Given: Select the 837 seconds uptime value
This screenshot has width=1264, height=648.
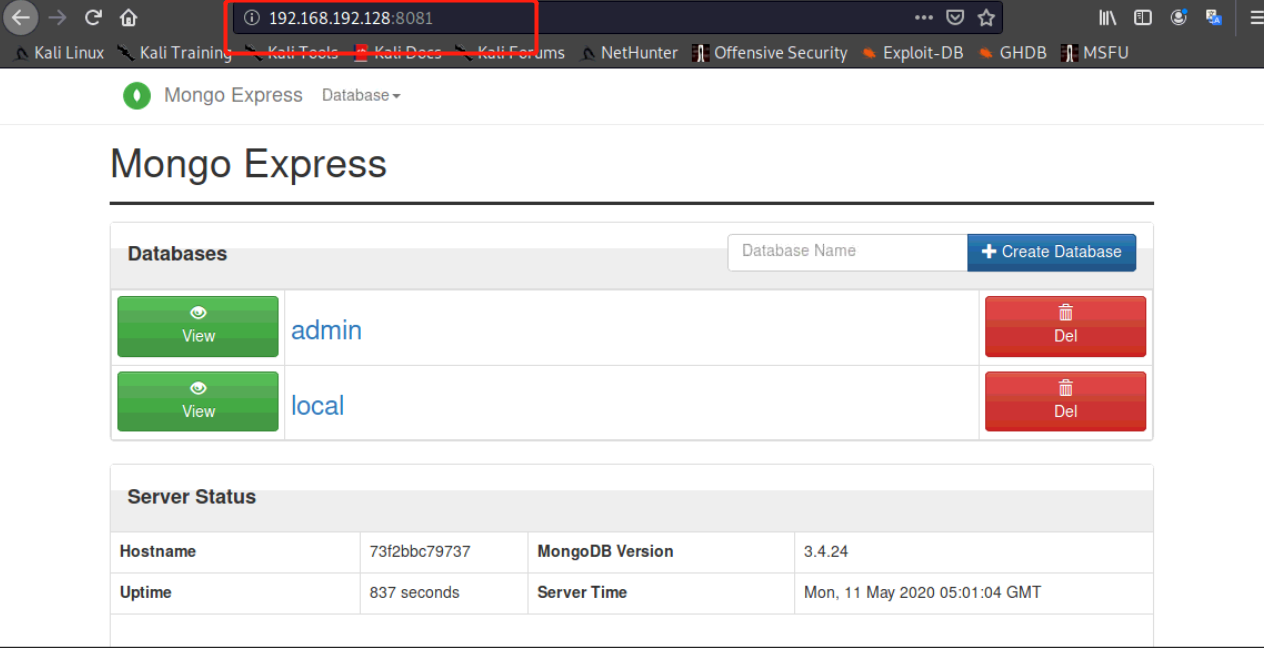Looking at the screenshot, I should coord(414,592).
